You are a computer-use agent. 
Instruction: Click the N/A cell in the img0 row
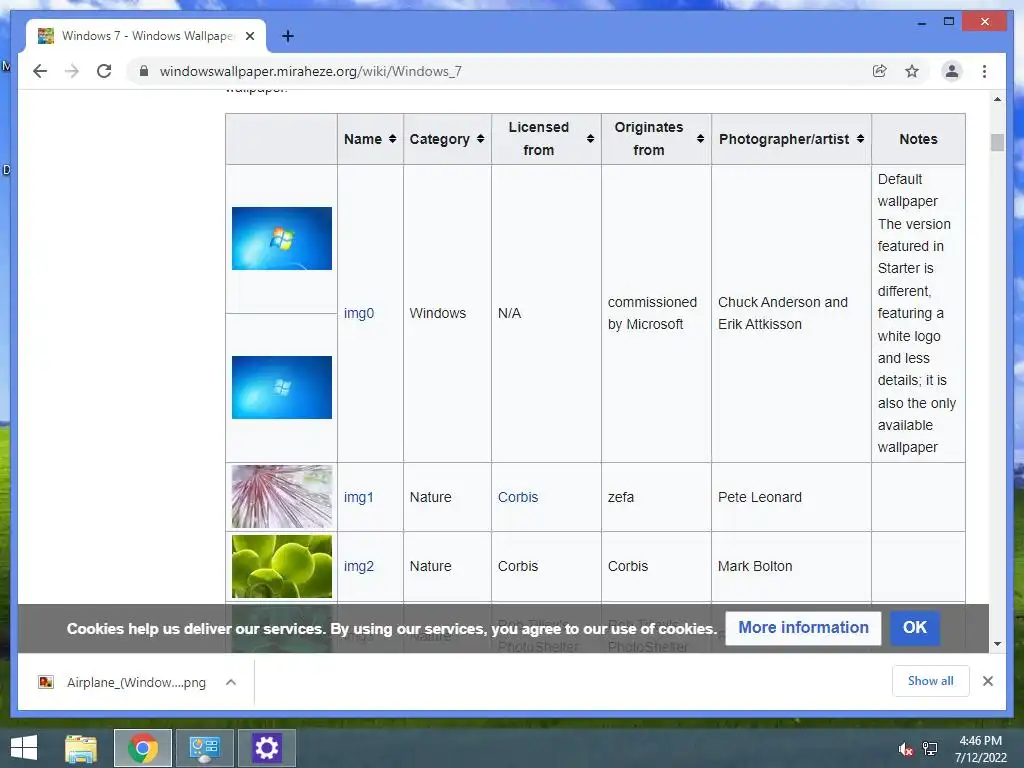tap(547, 313)
